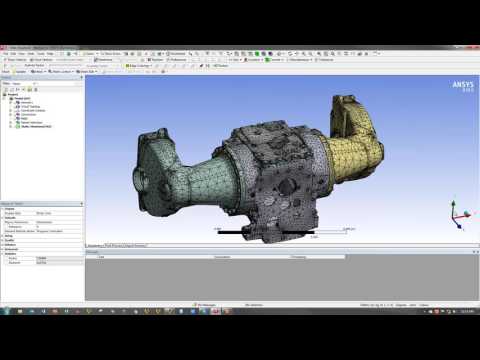The width and height of the screenshot is (480, 360).
Task: Click the Windows Start button
Action: (x=6, y=311)
